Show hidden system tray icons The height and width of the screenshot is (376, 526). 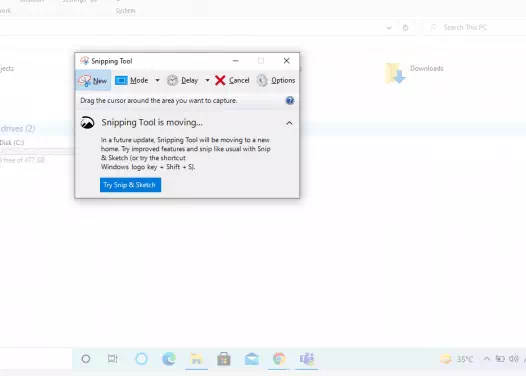click(487, 359)
